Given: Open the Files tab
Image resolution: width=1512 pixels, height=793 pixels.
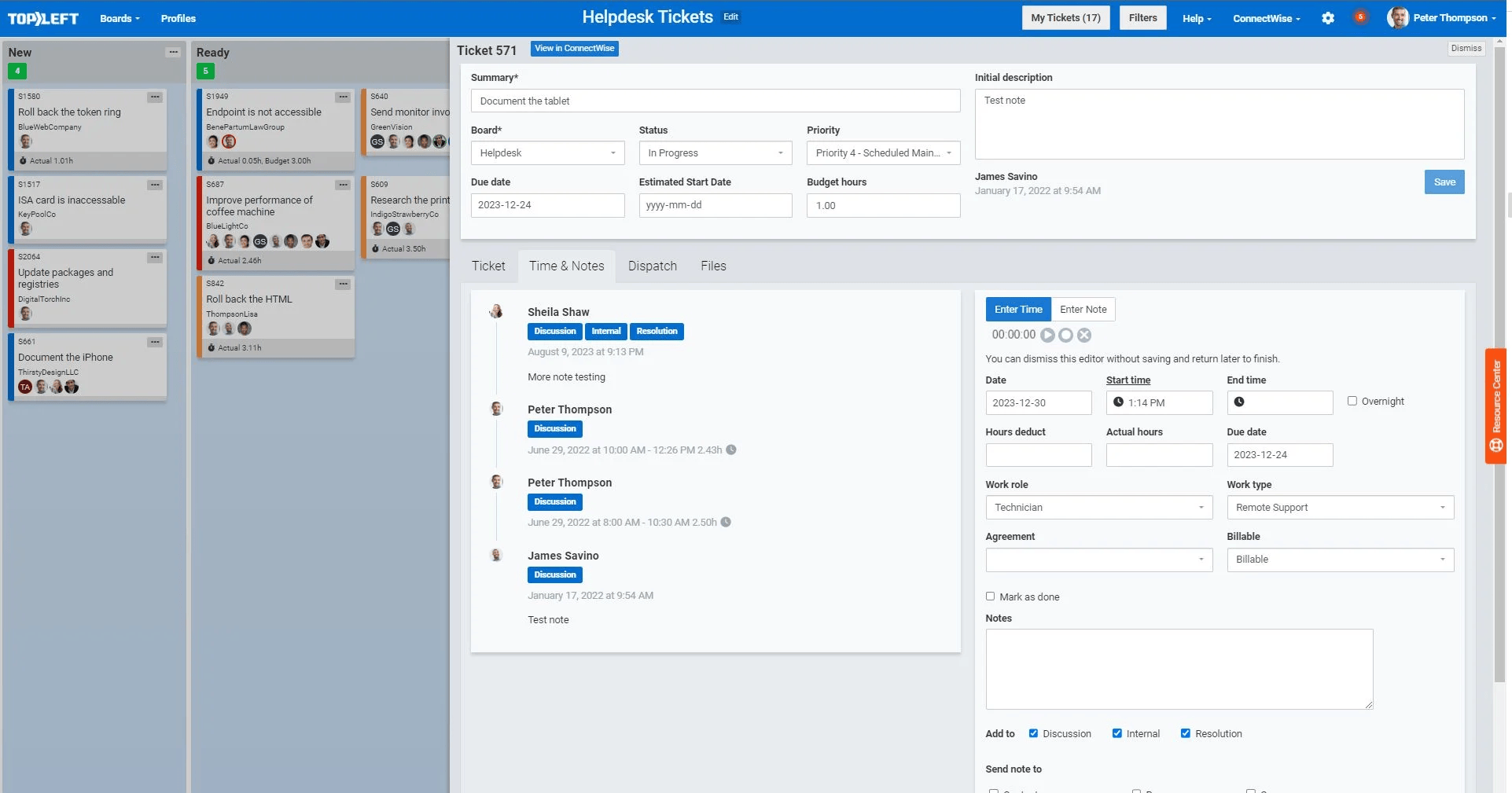Looking at the screenshot, I should 713,266.
